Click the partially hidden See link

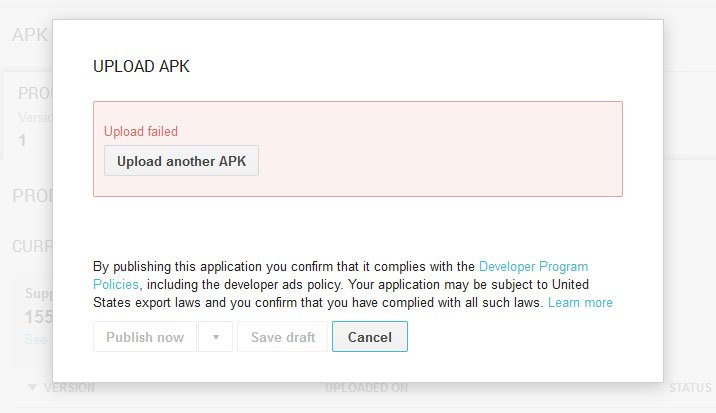click(x=36, y=339)
